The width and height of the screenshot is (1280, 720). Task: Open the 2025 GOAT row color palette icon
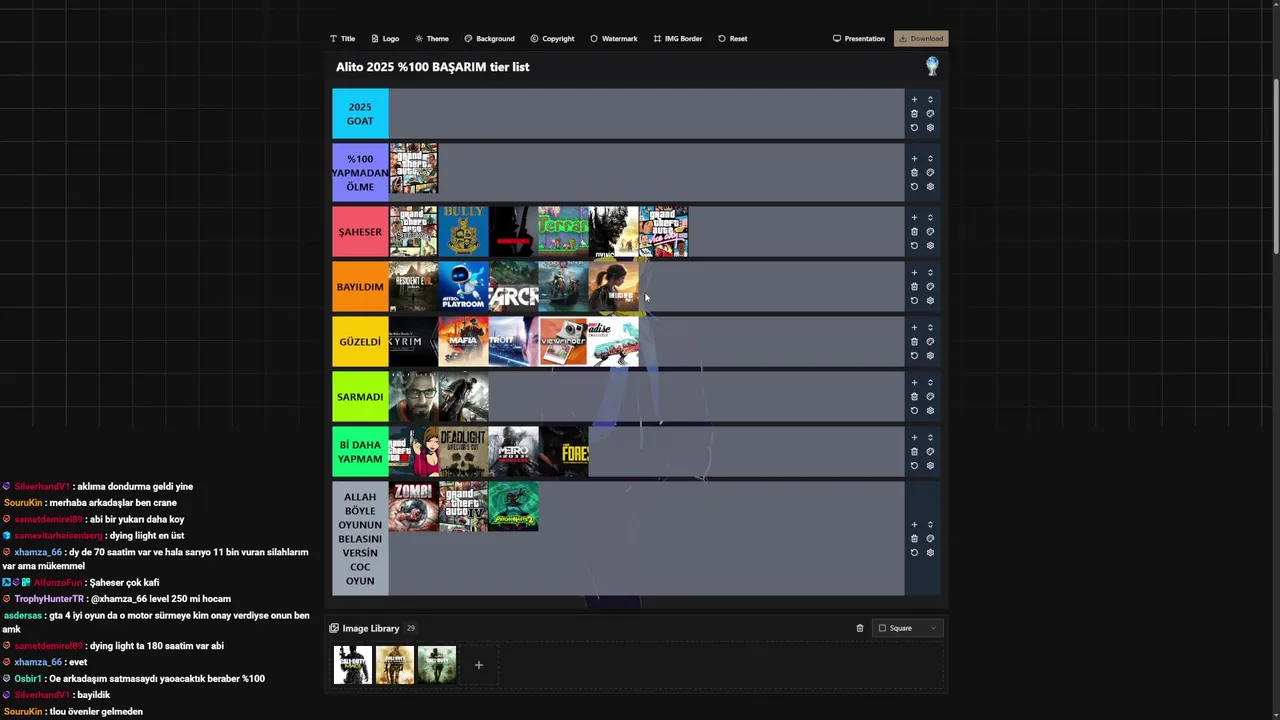pos(930,114)
